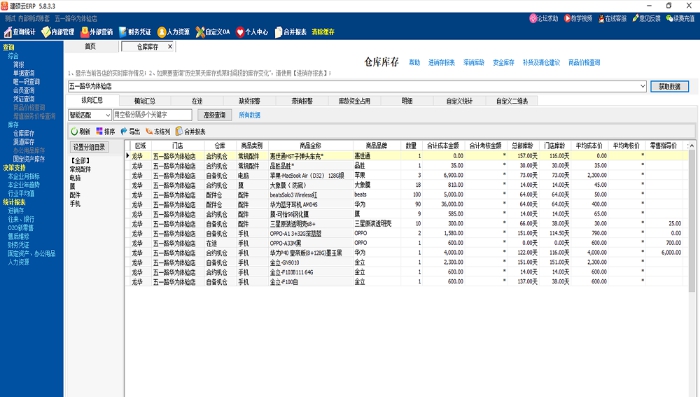Click the grid's vertical scrollbar
700x397 pixels.
[691, 221]
